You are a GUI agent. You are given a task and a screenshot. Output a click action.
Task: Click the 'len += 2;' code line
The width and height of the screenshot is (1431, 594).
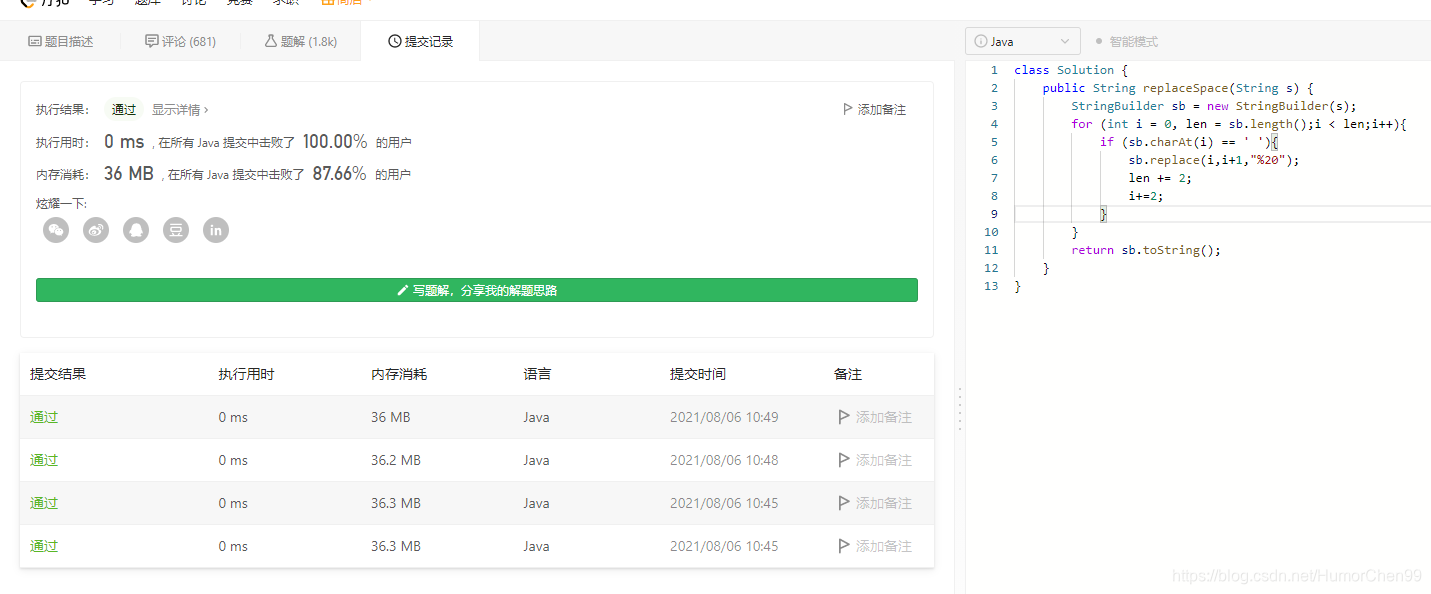(1161, 178)
